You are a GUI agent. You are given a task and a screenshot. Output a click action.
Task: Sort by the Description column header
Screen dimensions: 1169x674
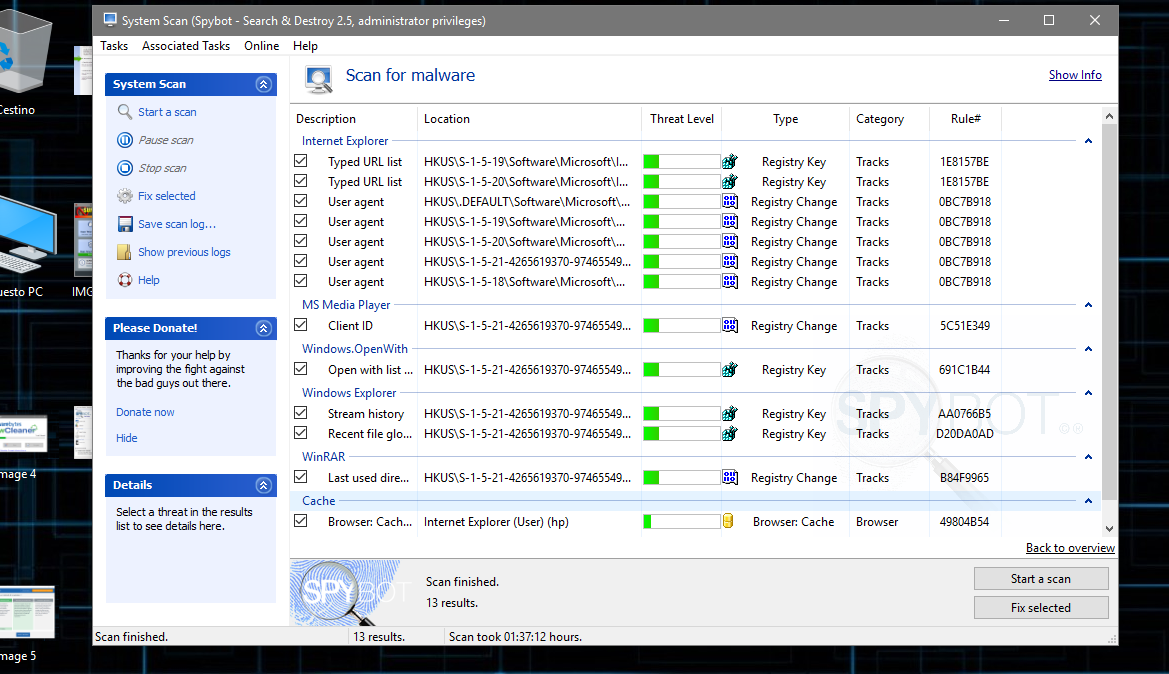[x=353, y=119]
